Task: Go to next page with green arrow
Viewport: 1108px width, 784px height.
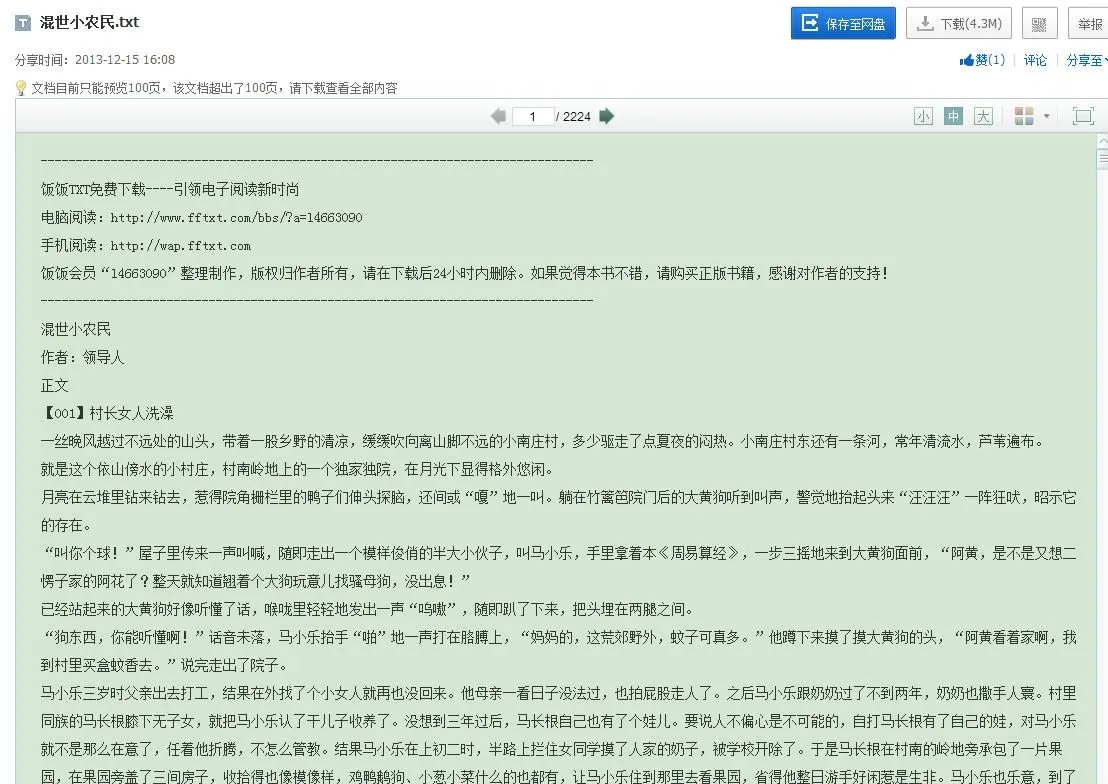Action: [x=607, y=116]
